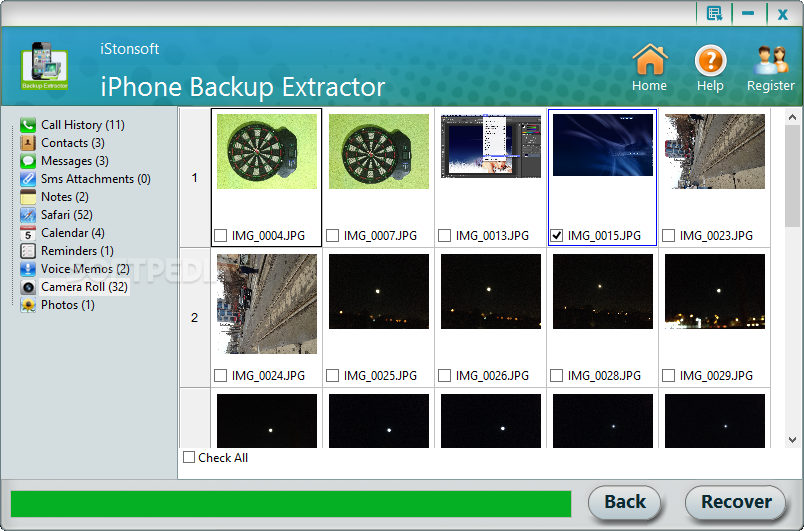Click the feedback icon in title bar
This screenshot has height=531, width=804.
click(714, 13)
